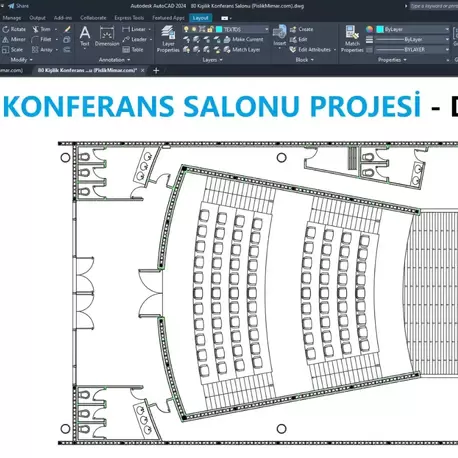The image size is (458, 458).
Task: Select the Fillet tool
Action: [x=42, y=40]
